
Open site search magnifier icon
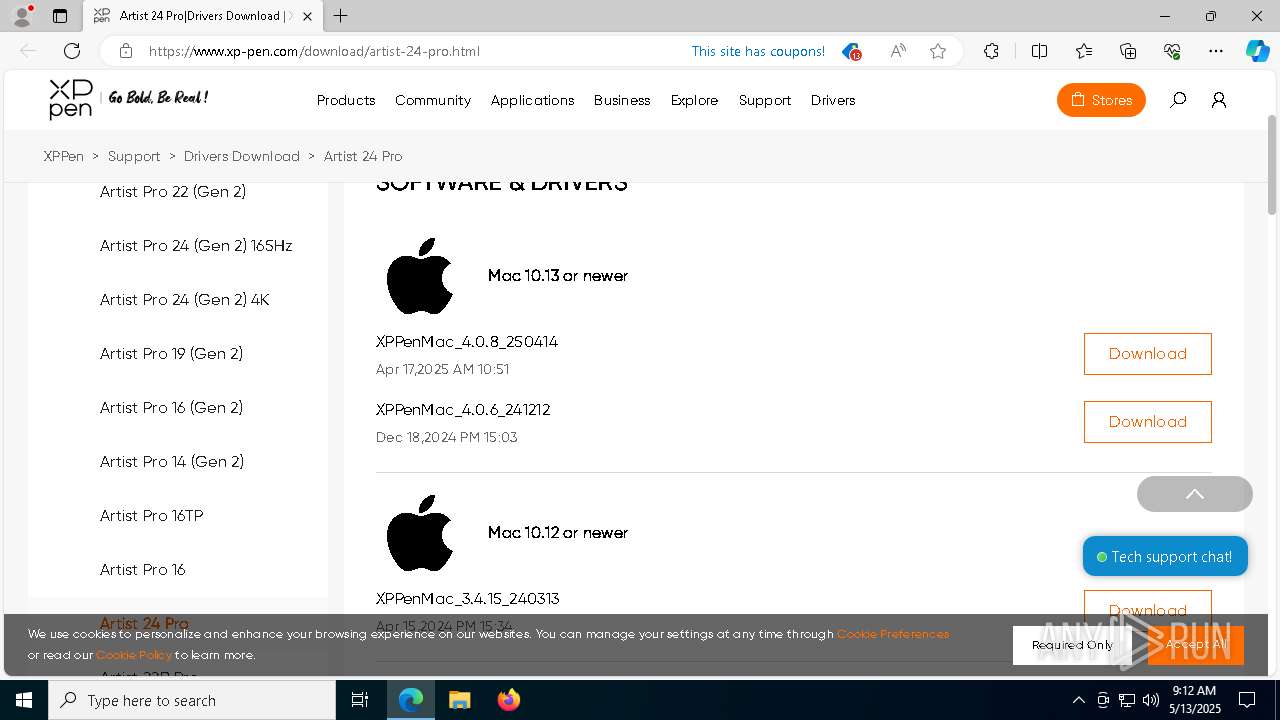1178,100
